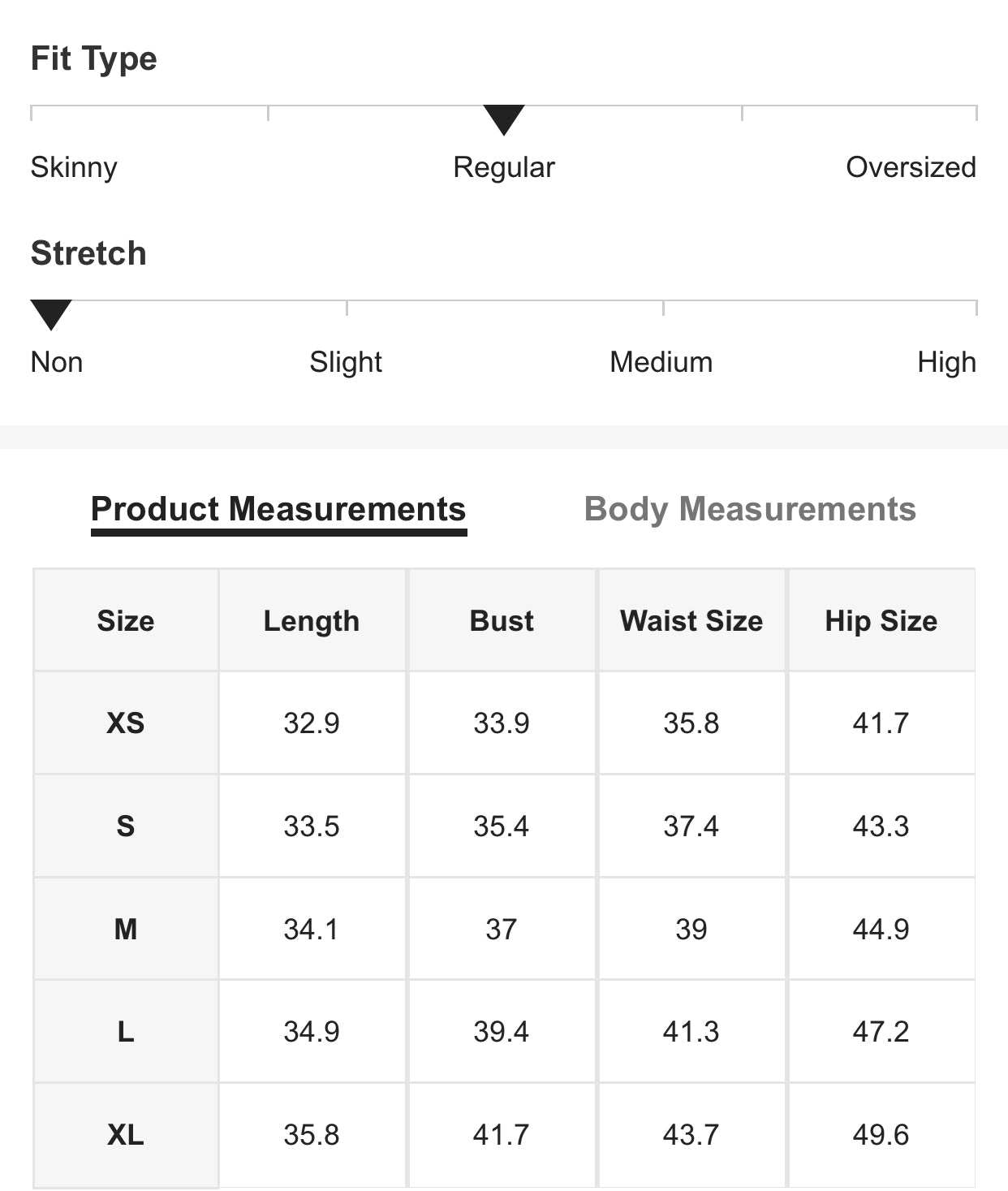Select the L size row label
This screenshot has height=1191, width=1008.
(126, 1032)
